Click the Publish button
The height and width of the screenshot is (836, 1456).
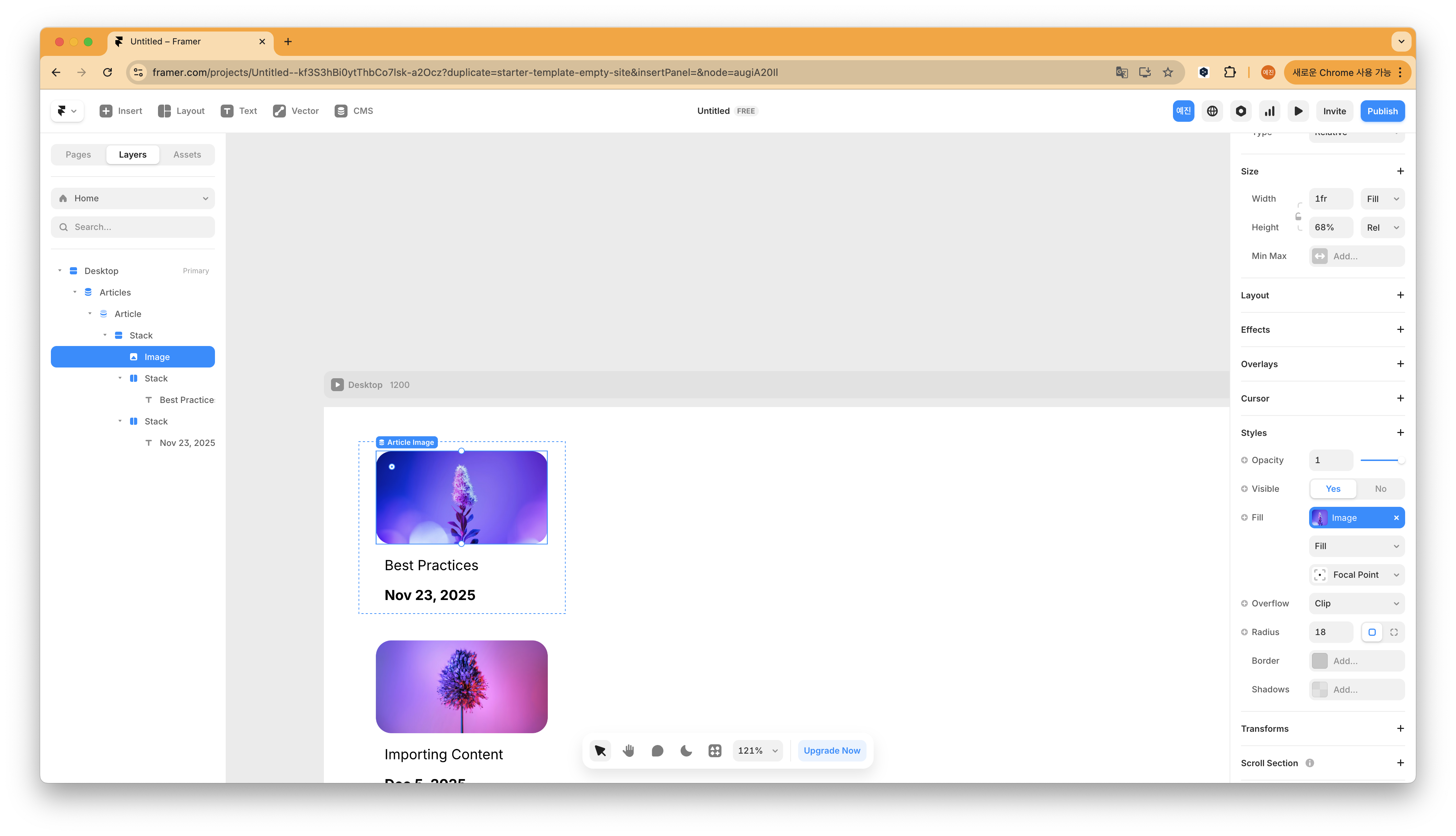(x=1382, y=111)
